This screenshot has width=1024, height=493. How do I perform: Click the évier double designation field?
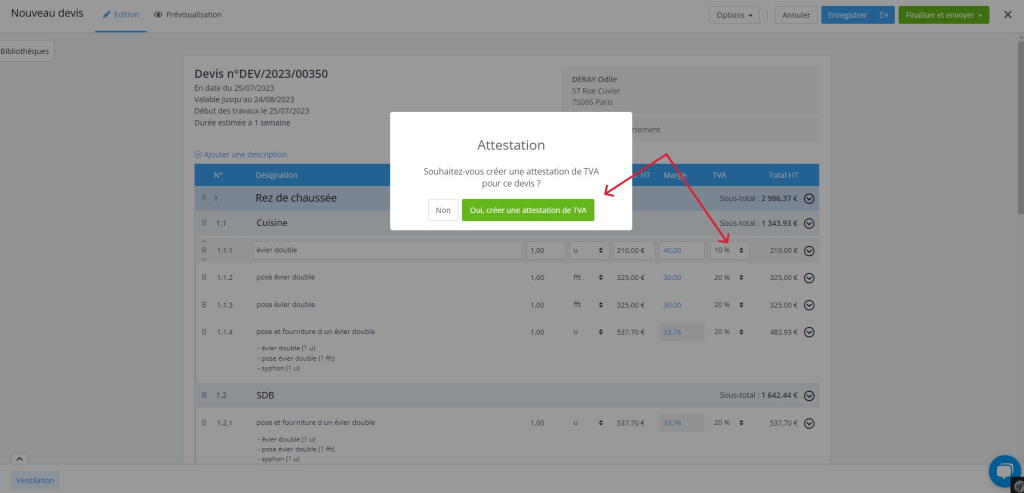tap(387, 250)
